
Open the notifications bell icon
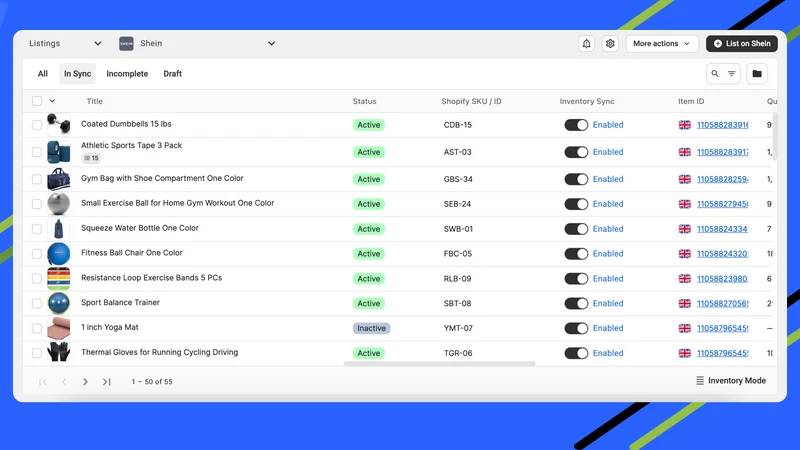[x=586, y=43]
